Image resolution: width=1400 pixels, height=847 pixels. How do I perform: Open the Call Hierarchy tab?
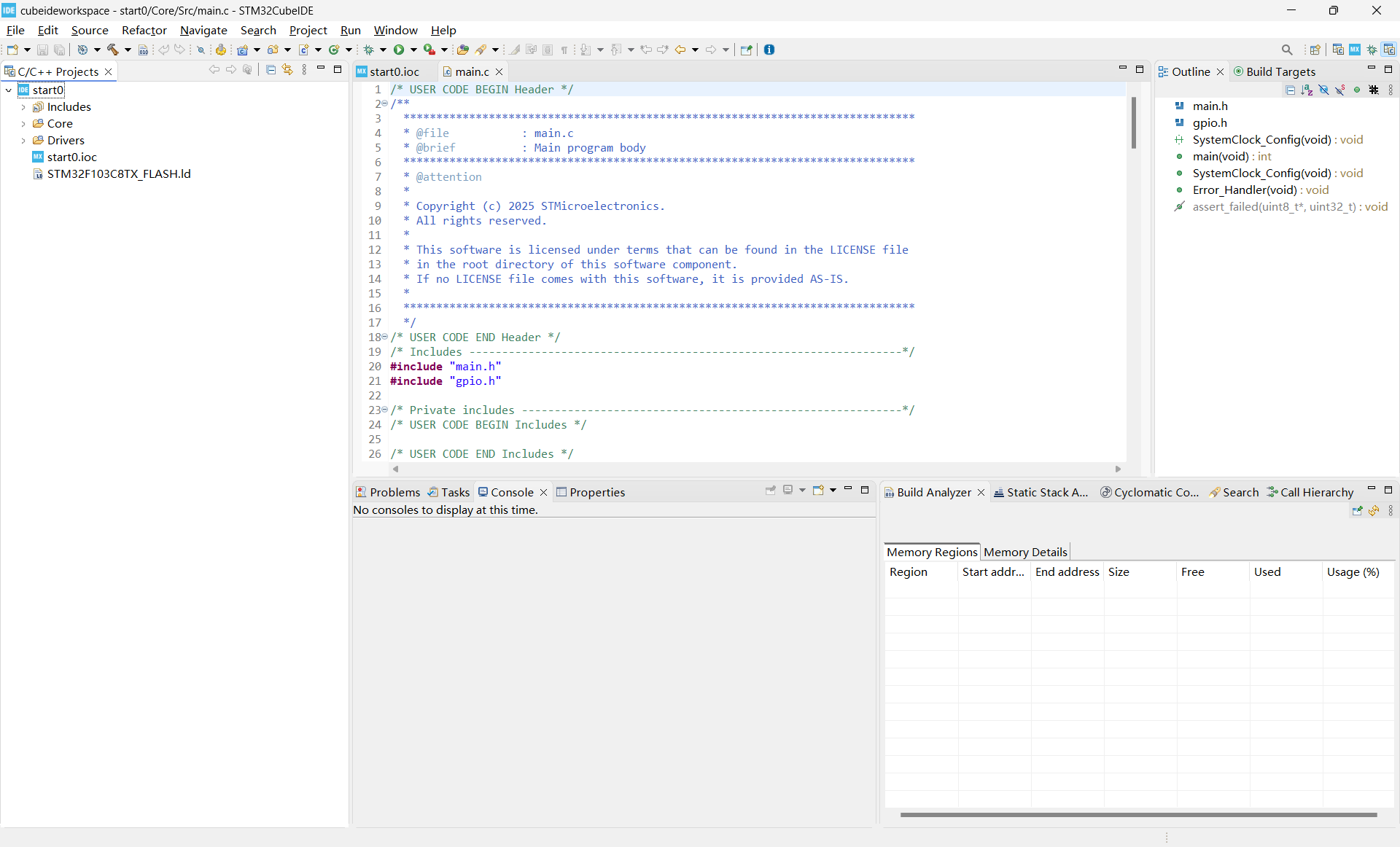click(x=1310, y=492)
